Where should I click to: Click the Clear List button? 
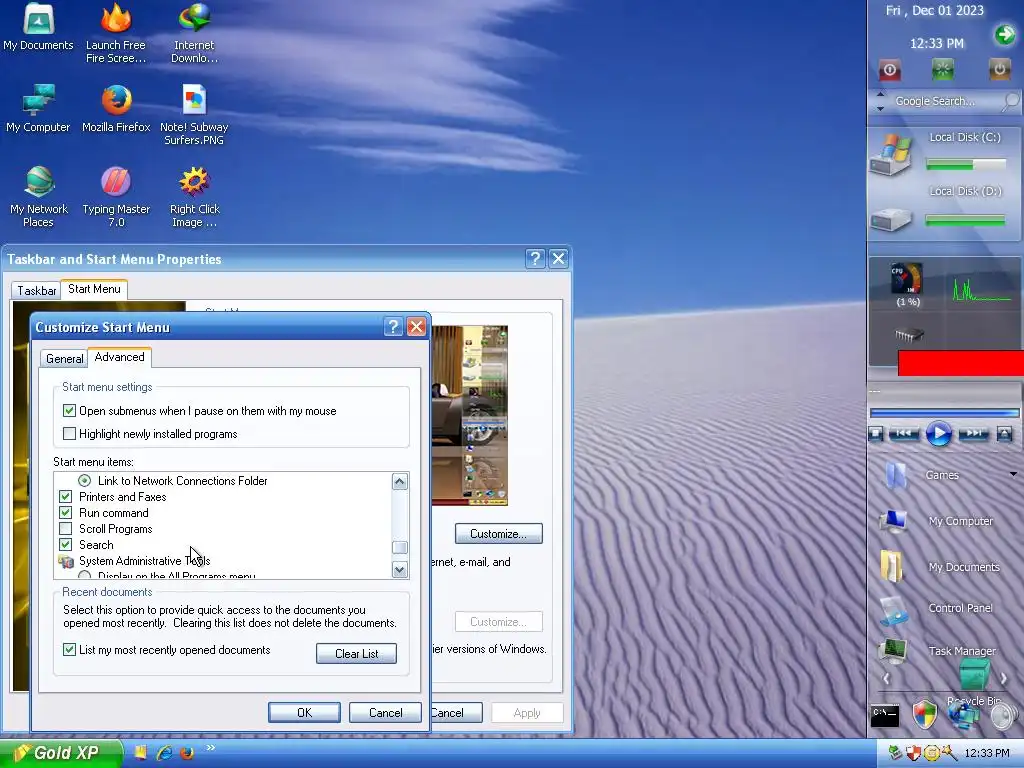click(357, 654)
